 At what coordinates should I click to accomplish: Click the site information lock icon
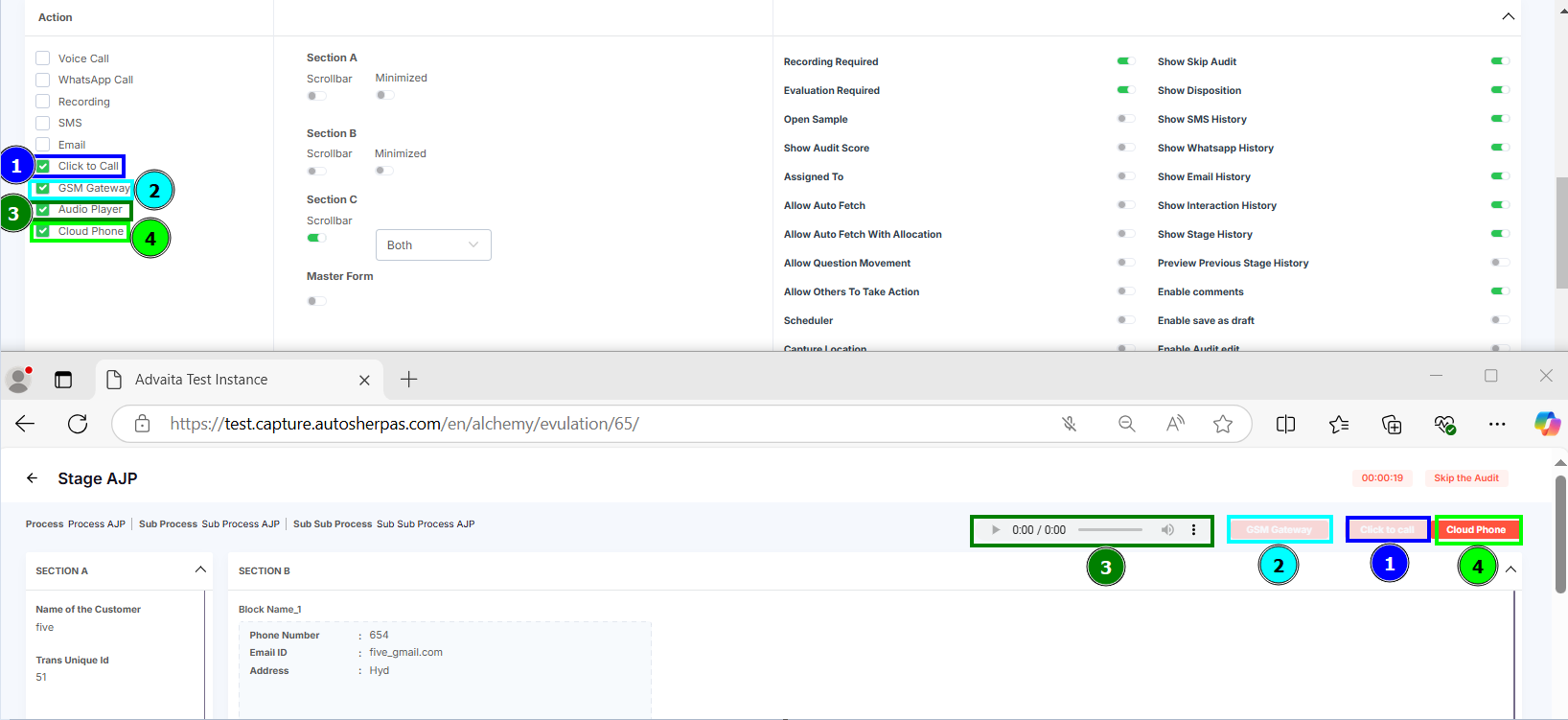[142, 424]
